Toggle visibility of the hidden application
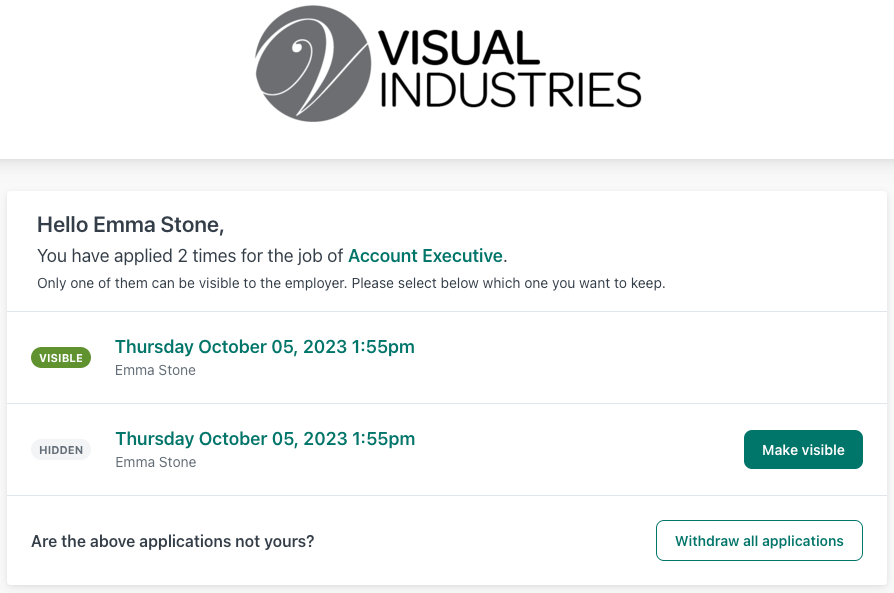 [x=803, y=449]
